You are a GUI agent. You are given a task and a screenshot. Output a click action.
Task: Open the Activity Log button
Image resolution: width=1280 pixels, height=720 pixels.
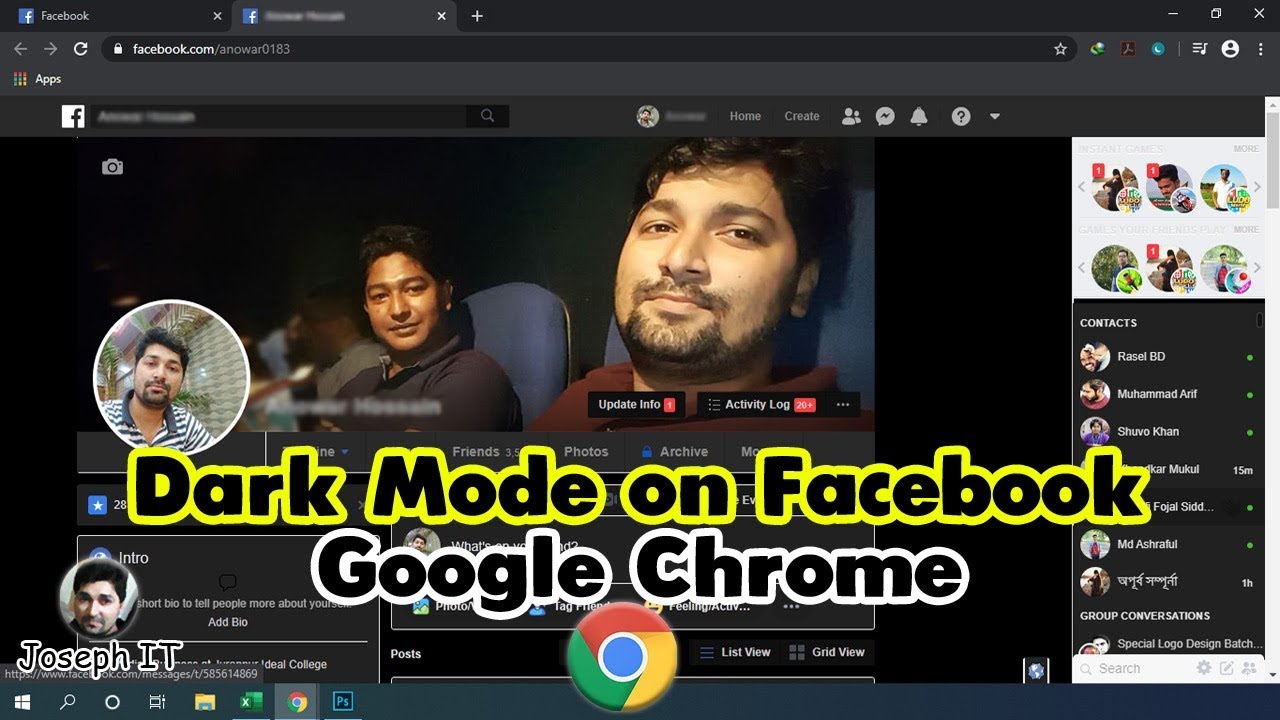pos(761,404)
